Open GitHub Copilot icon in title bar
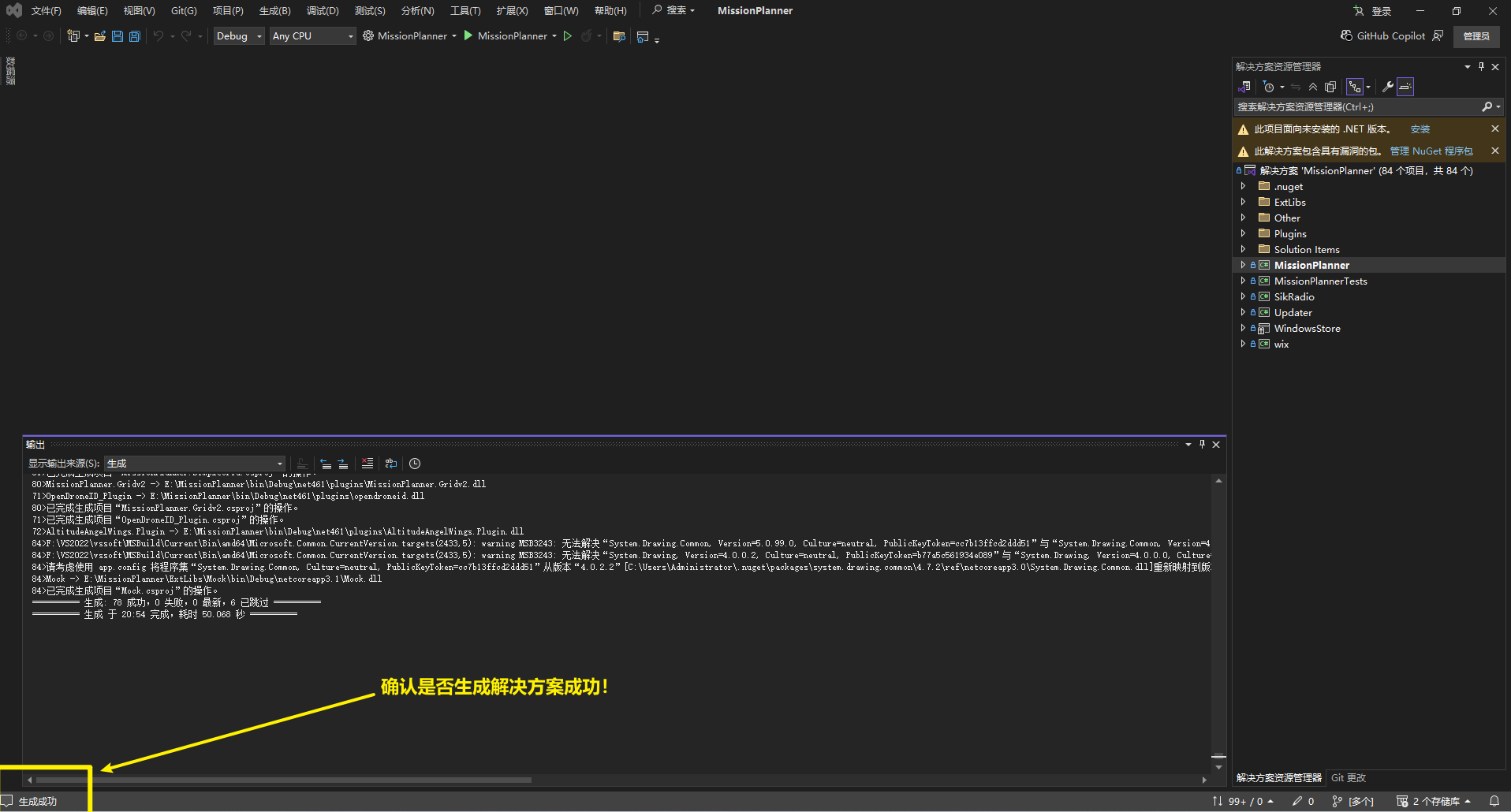This screenshot has height=812, width=1511. (1346, 35)
